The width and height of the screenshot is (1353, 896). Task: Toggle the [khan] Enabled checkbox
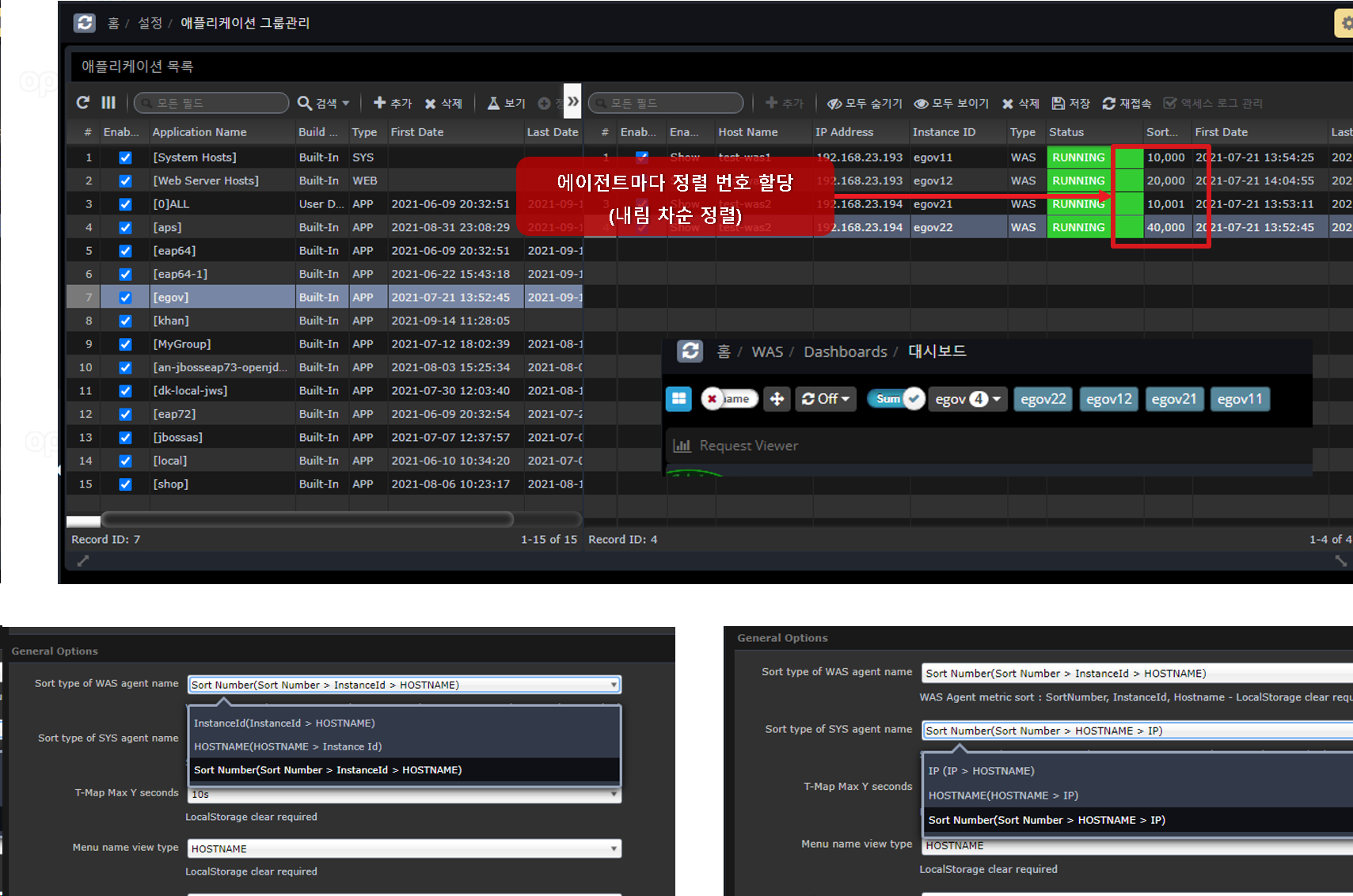tap(125, 321)
